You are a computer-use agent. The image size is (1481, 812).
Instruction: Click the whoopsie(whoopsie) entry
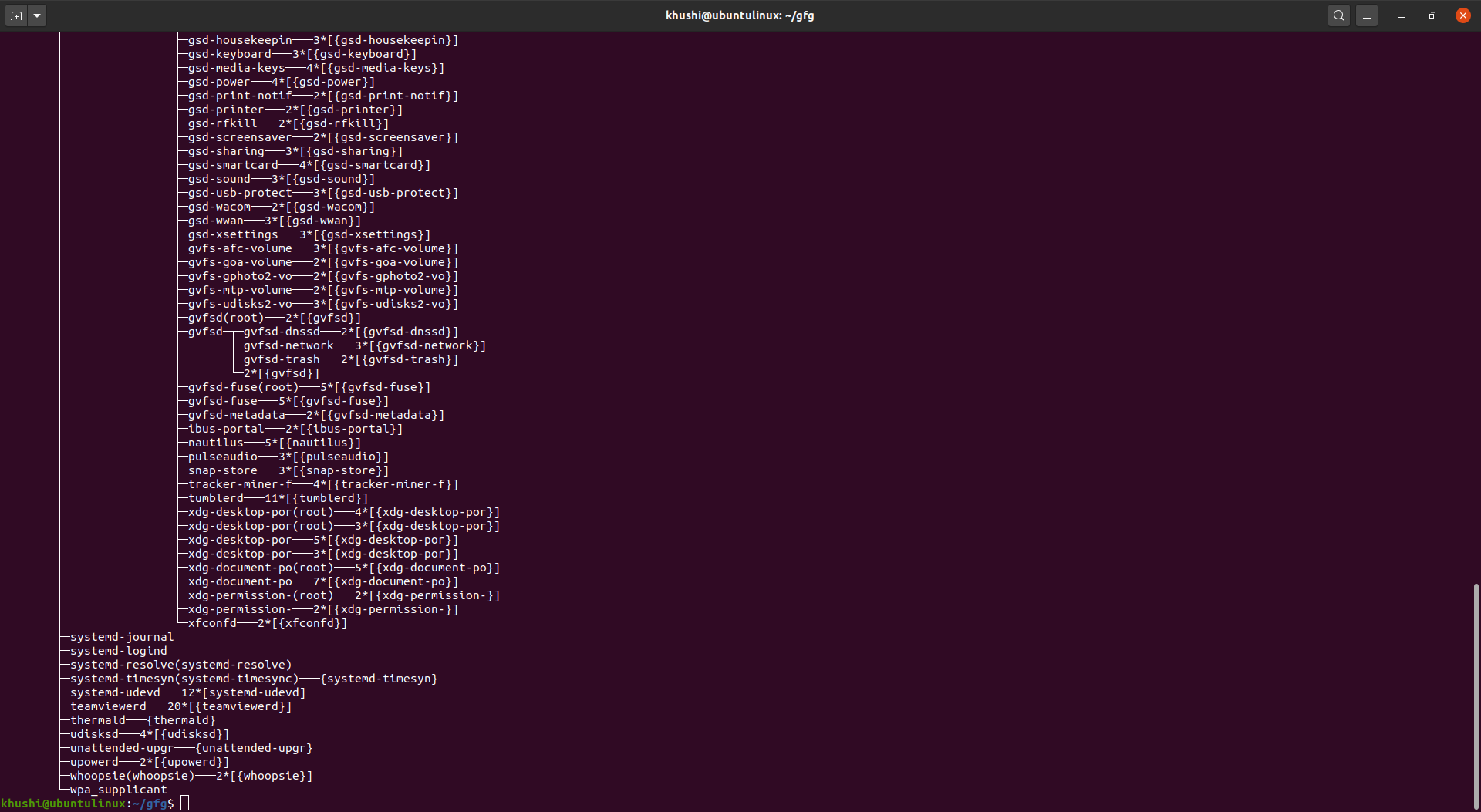[191, 776]
